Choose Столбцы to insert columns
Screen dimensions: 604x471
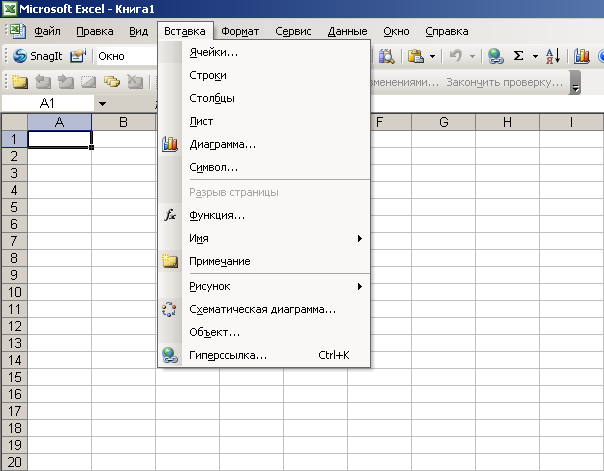pos(264,98)
